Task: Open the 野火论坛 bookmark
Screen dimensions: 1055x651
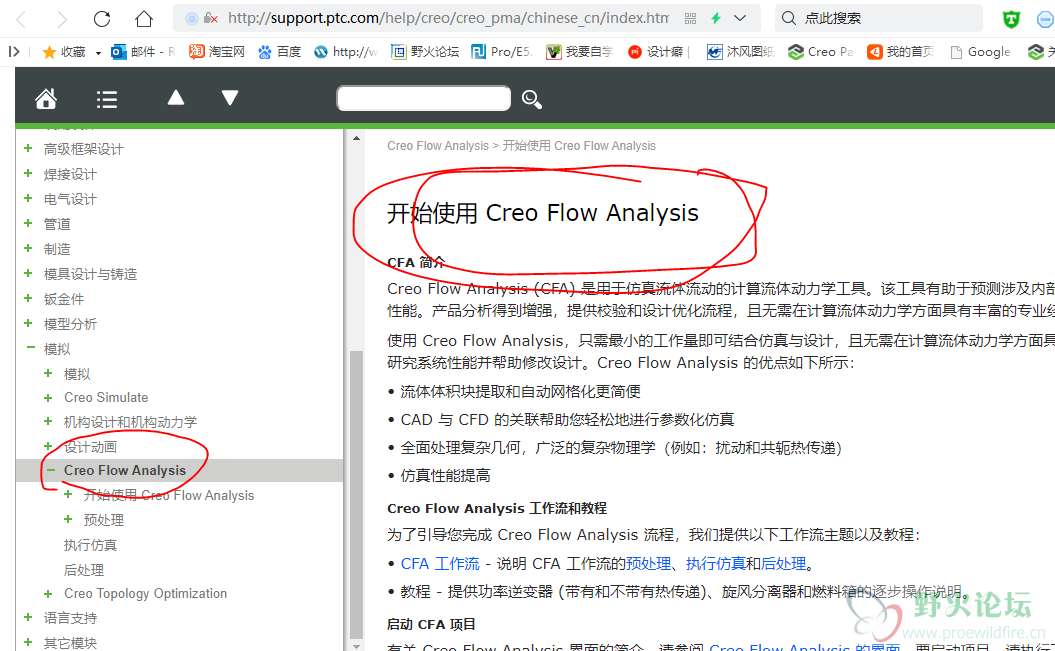Action: 425,52
